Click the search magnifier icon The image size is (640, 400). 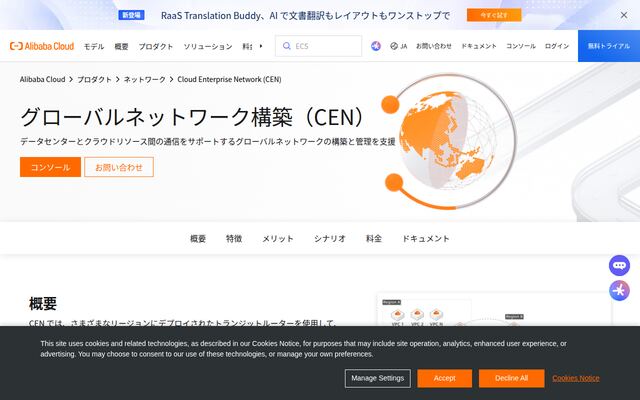(287, 46)
